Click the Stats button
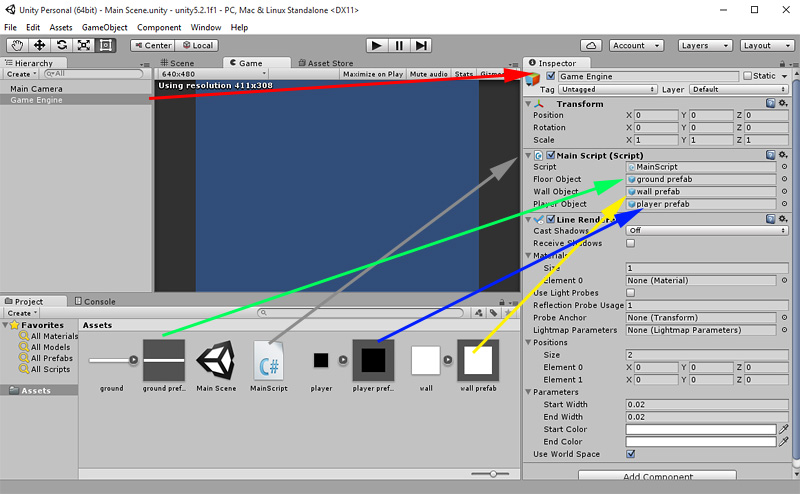Screen dimensions: 800x494 click(464, 74)
